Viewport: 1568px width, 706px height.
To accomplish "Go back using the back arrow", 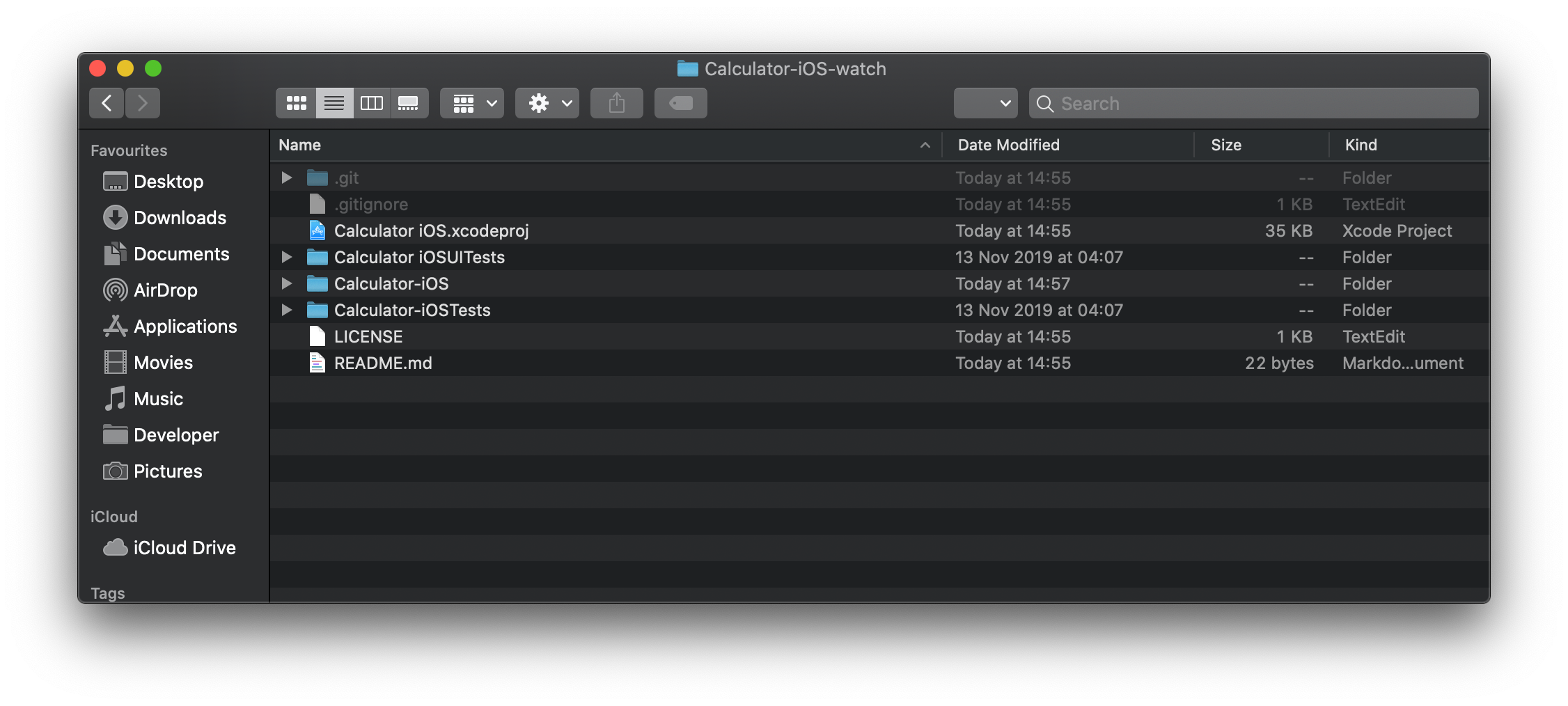I will point(106,102).
